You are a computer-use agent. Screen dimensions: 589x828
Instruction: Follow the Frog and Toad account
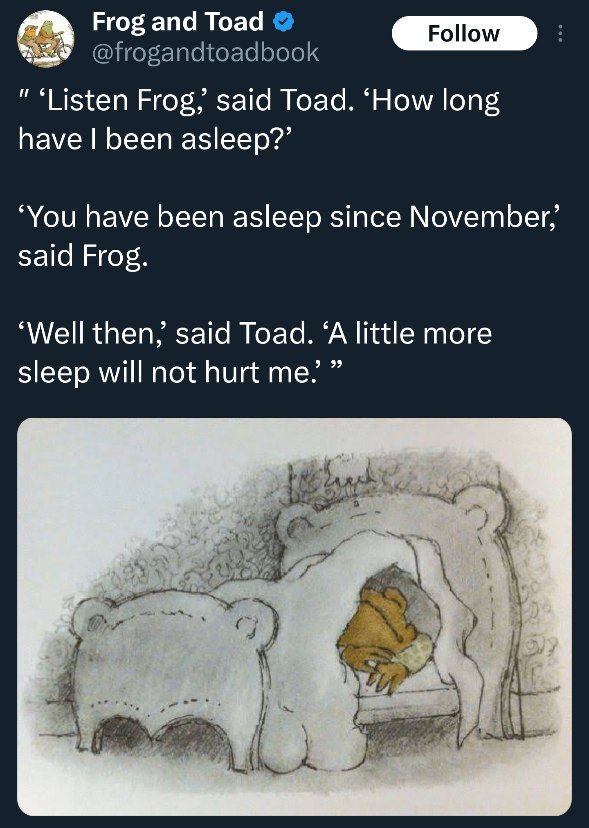tap(464, 33)
